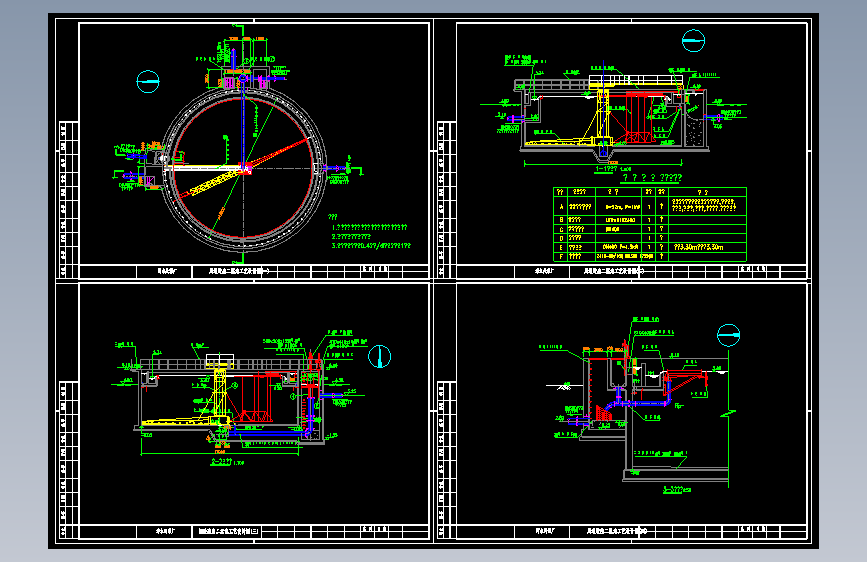This screenshot has width=867, height=562.
Task: Click the break-line symbol on bottom-right detail
Action: pyautogui.click(x=728, y=413)
